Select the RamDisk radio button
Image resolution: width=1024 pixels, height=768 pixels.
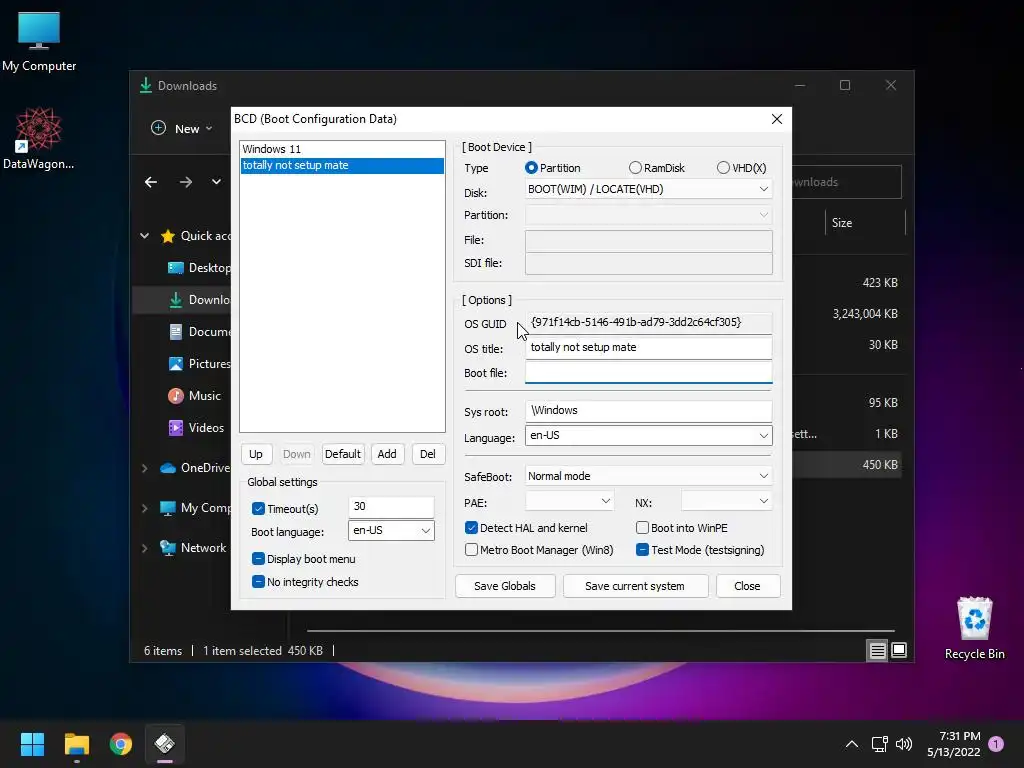635,168
